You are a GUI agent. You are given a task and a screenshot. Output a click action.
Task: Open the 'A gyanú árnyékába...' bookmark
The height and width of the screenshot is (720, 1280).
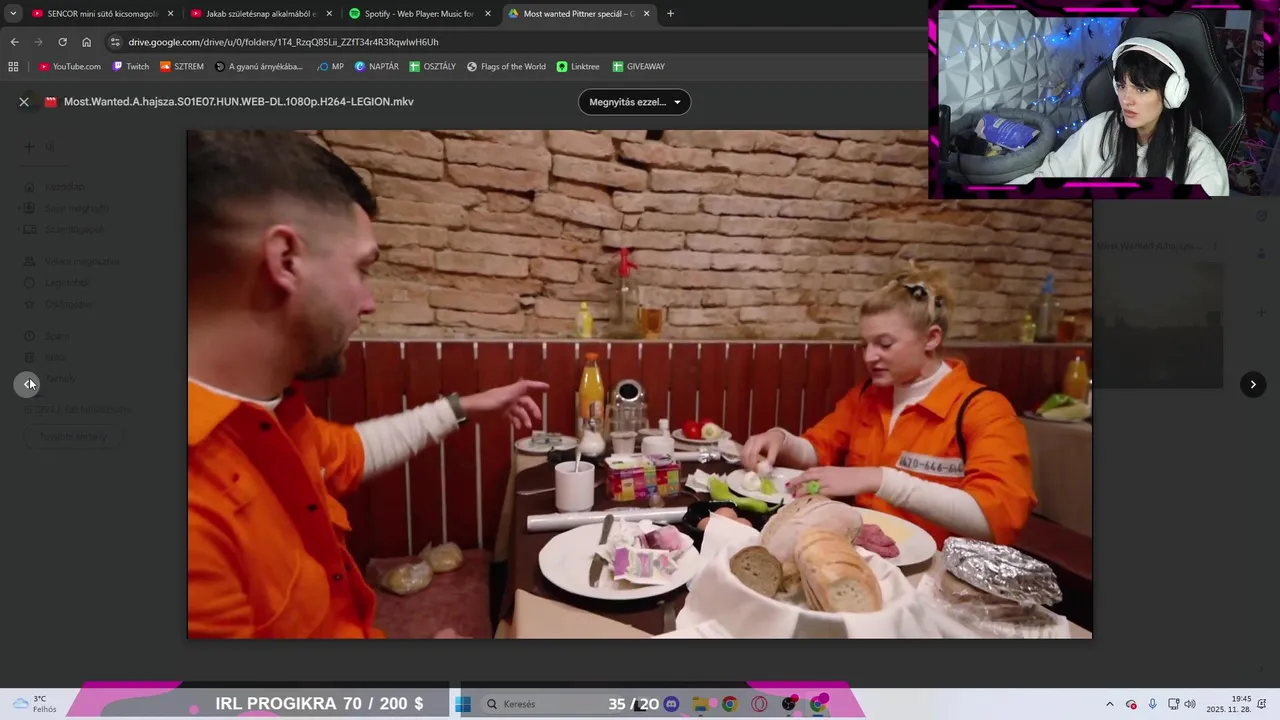click(259, 67)
